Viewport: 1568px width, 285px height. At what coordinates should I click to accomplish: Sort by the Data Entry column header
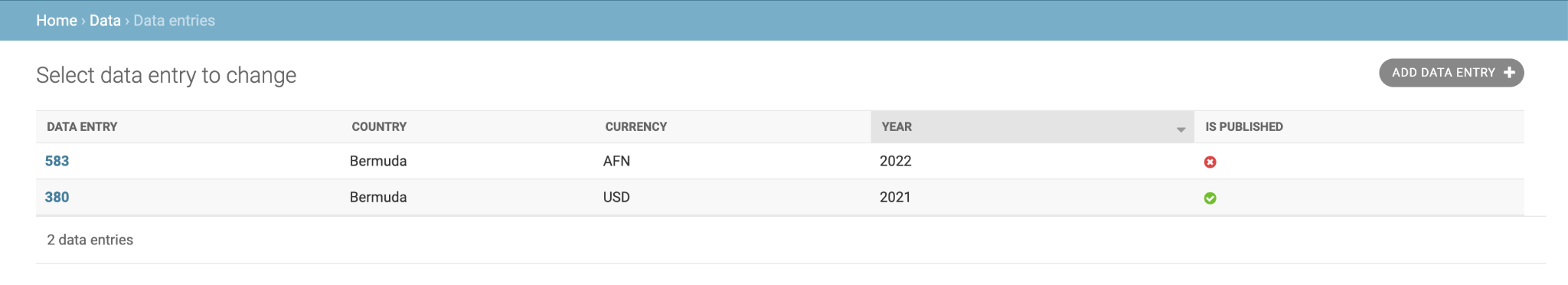coord(82,126)
